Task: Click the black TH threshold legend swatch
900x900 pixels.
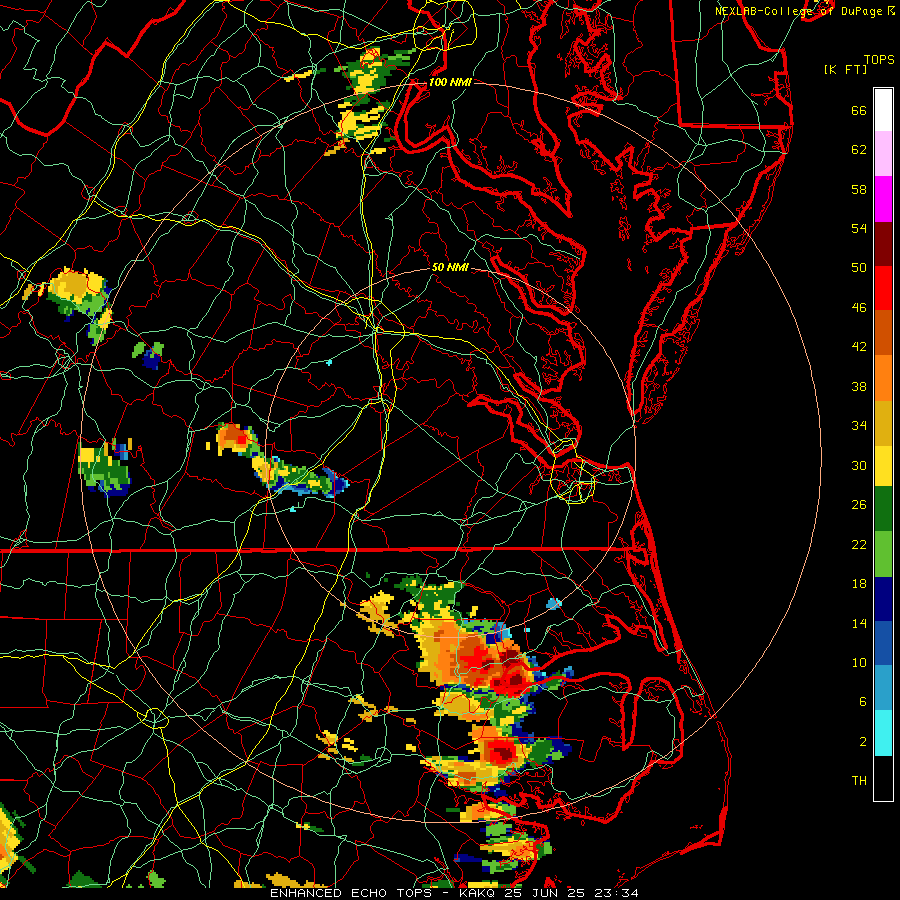Action: [883, 778]
